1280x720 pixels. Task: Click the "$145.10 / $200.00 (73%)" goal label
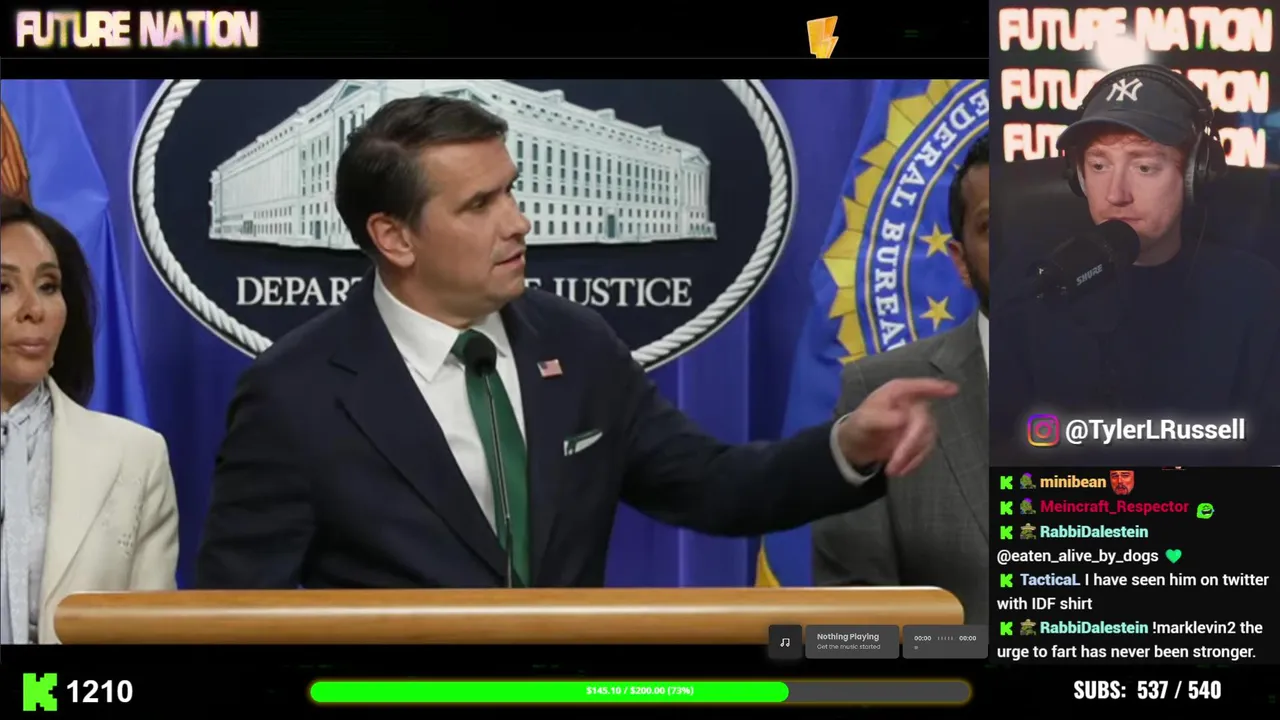(x=640, y=691)
